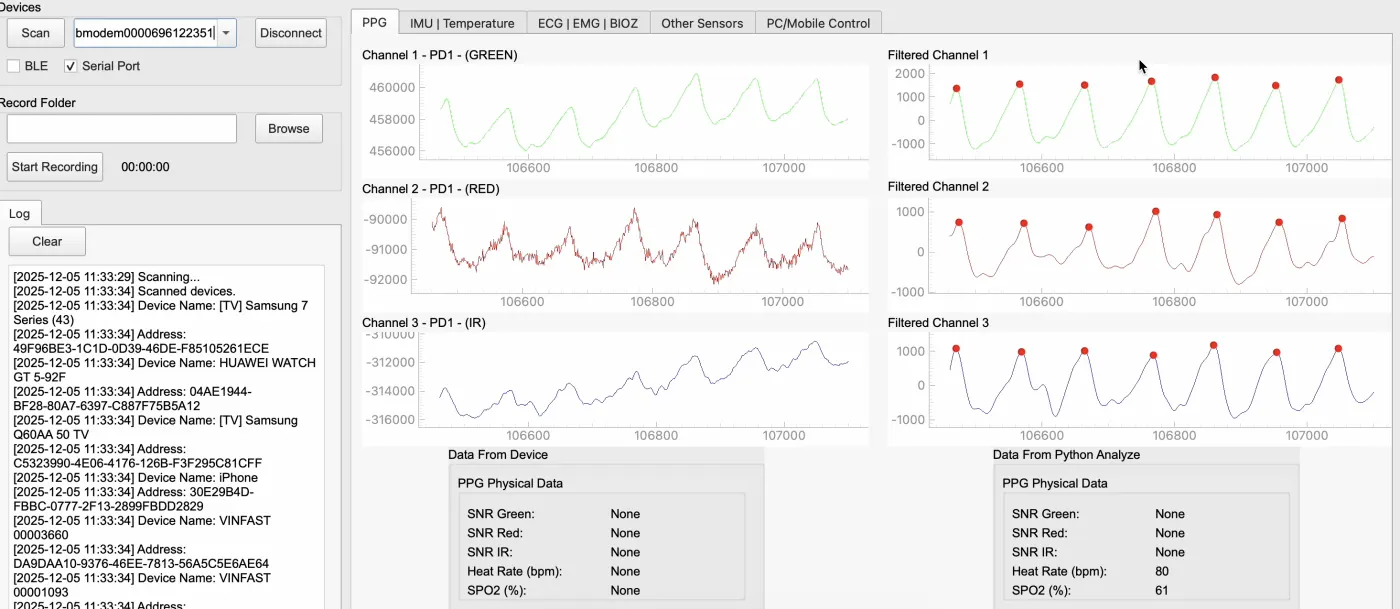Click SPO2 (%) label under Data From Device
The image size is (1400, 609).
[x=497, y=591]
